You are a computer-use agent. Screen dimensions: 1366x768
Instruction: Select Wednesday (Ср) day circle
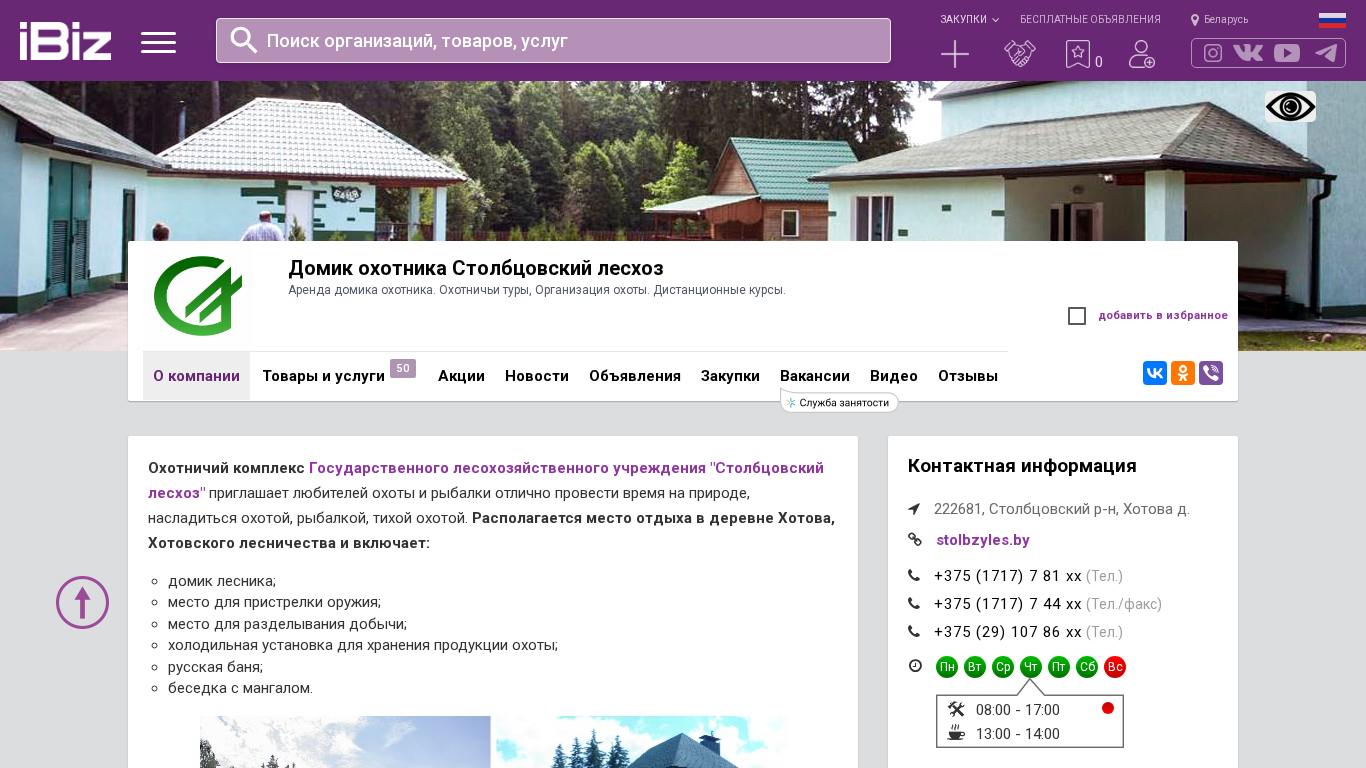[x=1003, y=667]
